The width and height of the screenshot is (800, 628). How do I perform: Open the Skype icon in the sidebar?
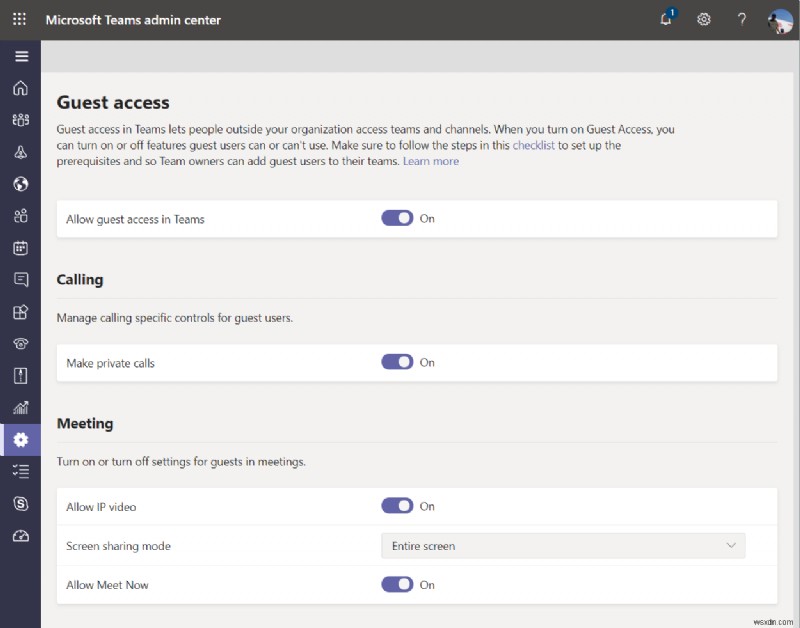(20, 502)
